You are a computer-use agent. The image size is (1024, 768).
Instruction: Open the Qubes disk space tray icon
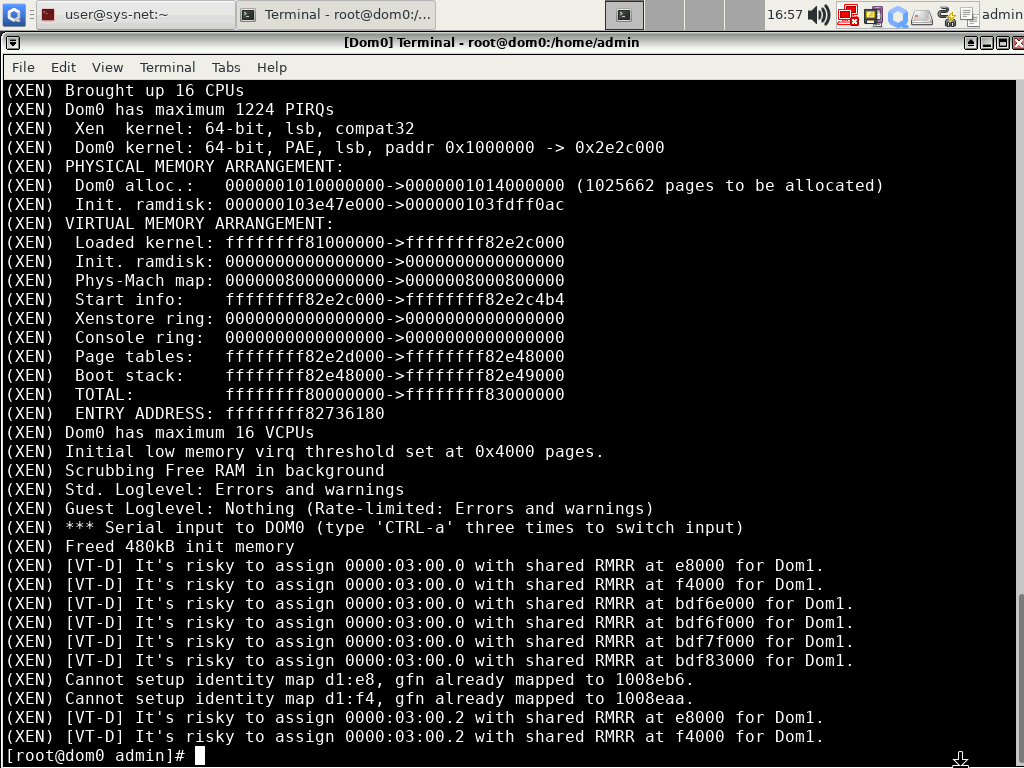[922, 15]
